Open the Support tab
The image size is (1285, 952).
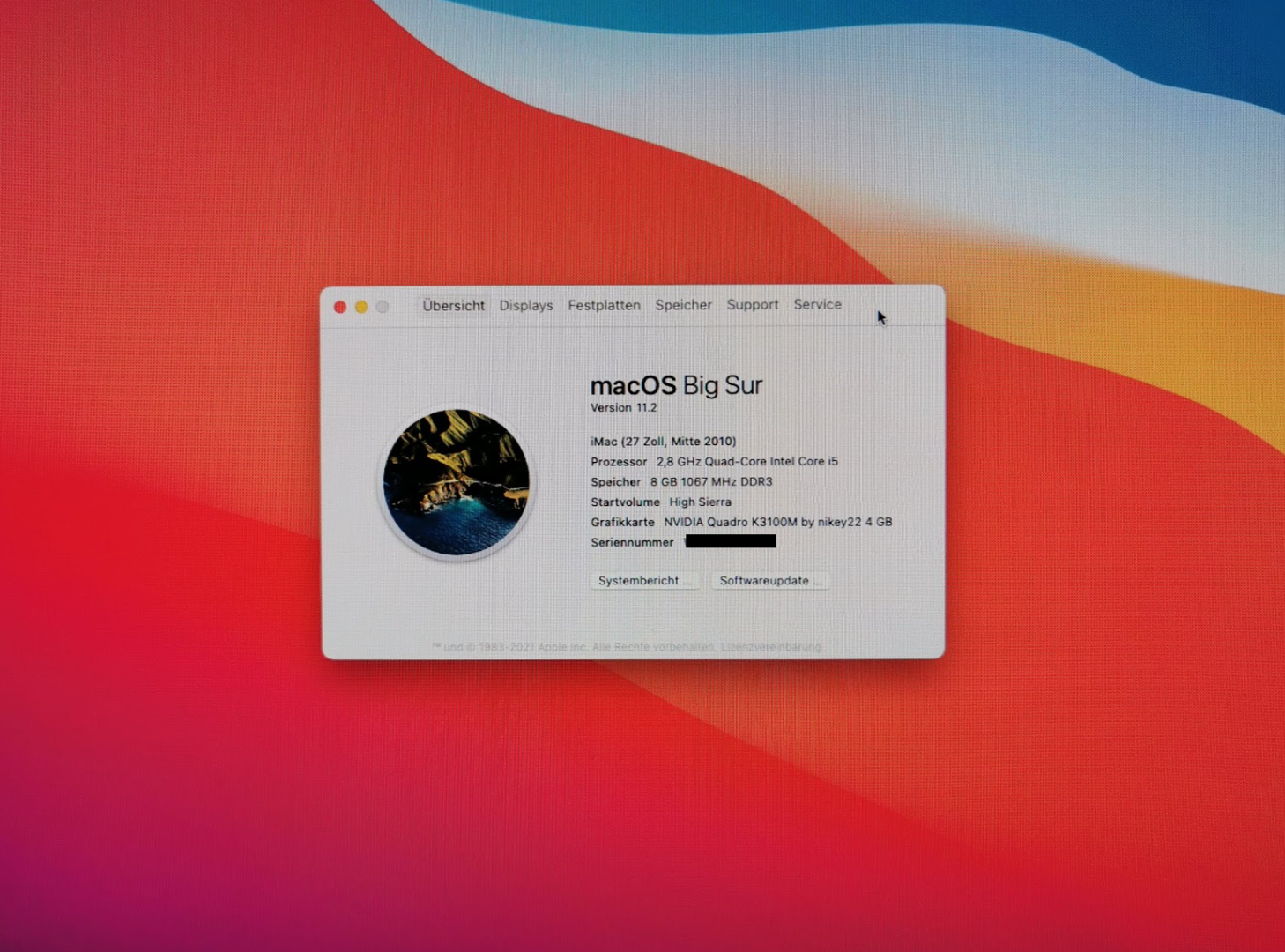[x=753, y=305]
